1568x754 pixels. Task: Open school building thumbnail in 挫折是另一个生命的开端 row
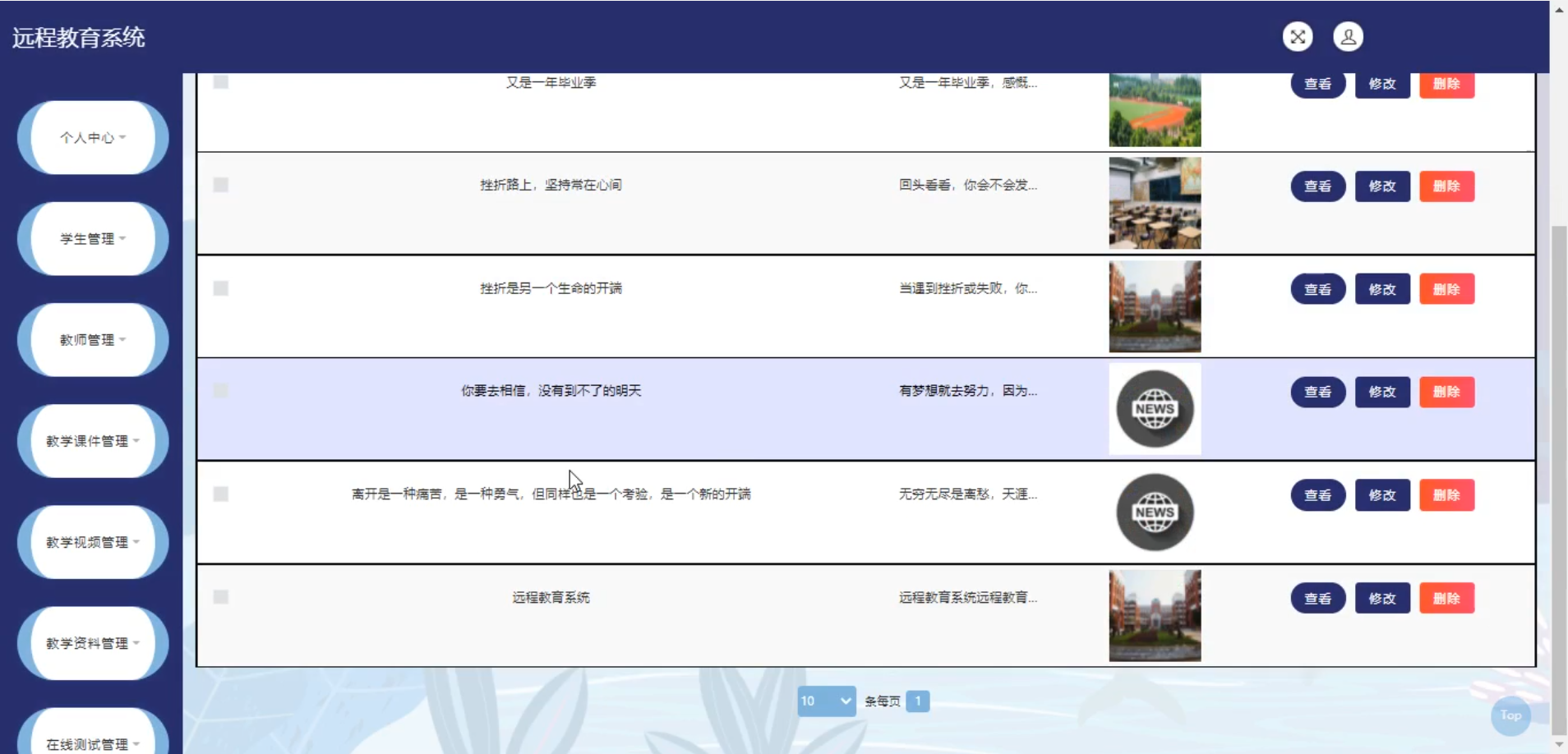tap(1155, 306)
